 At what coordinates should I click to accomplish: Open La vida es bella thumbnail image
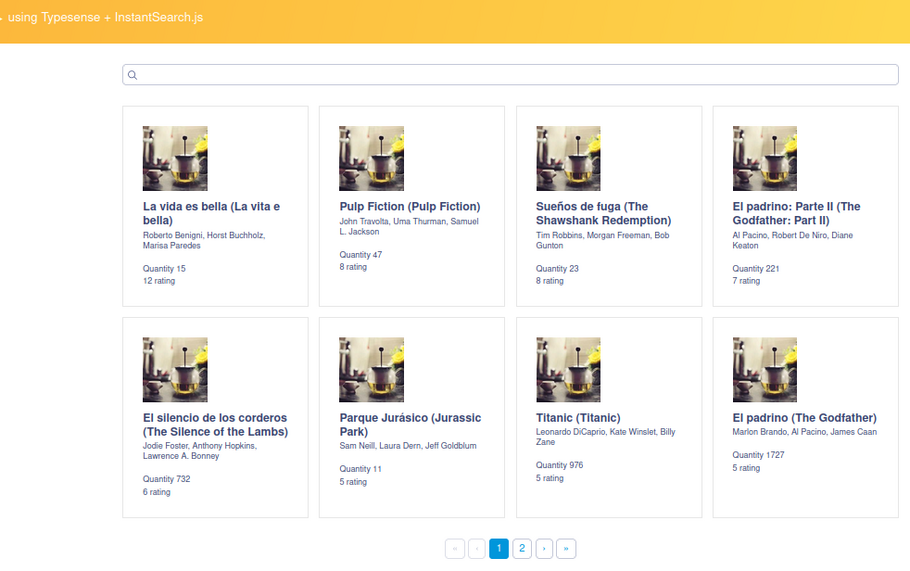tap(175, 158)
